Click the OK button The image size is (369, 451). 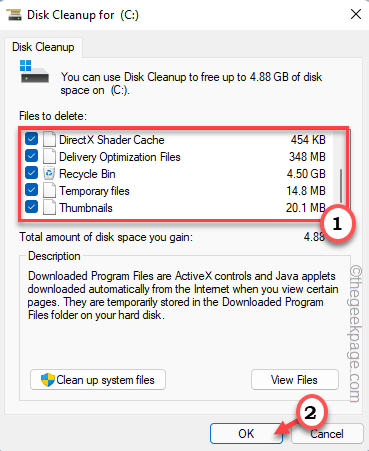(x=246, y=434)
